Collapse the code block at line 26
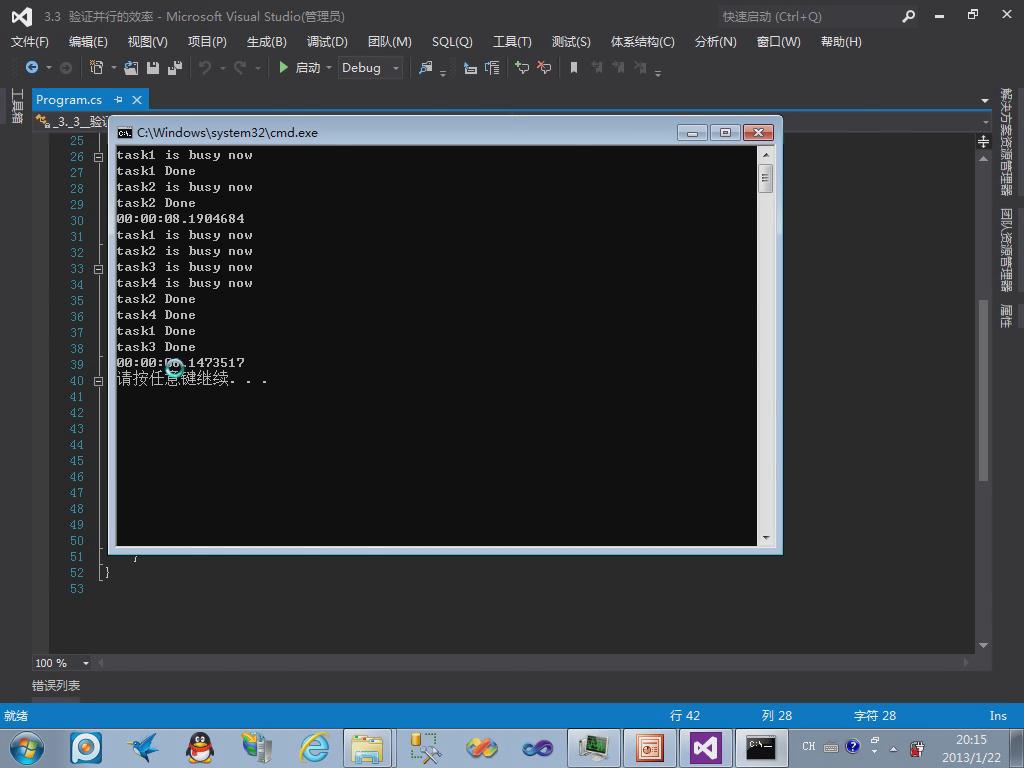Screen dimensions: 1024x768 pos(99,157)
